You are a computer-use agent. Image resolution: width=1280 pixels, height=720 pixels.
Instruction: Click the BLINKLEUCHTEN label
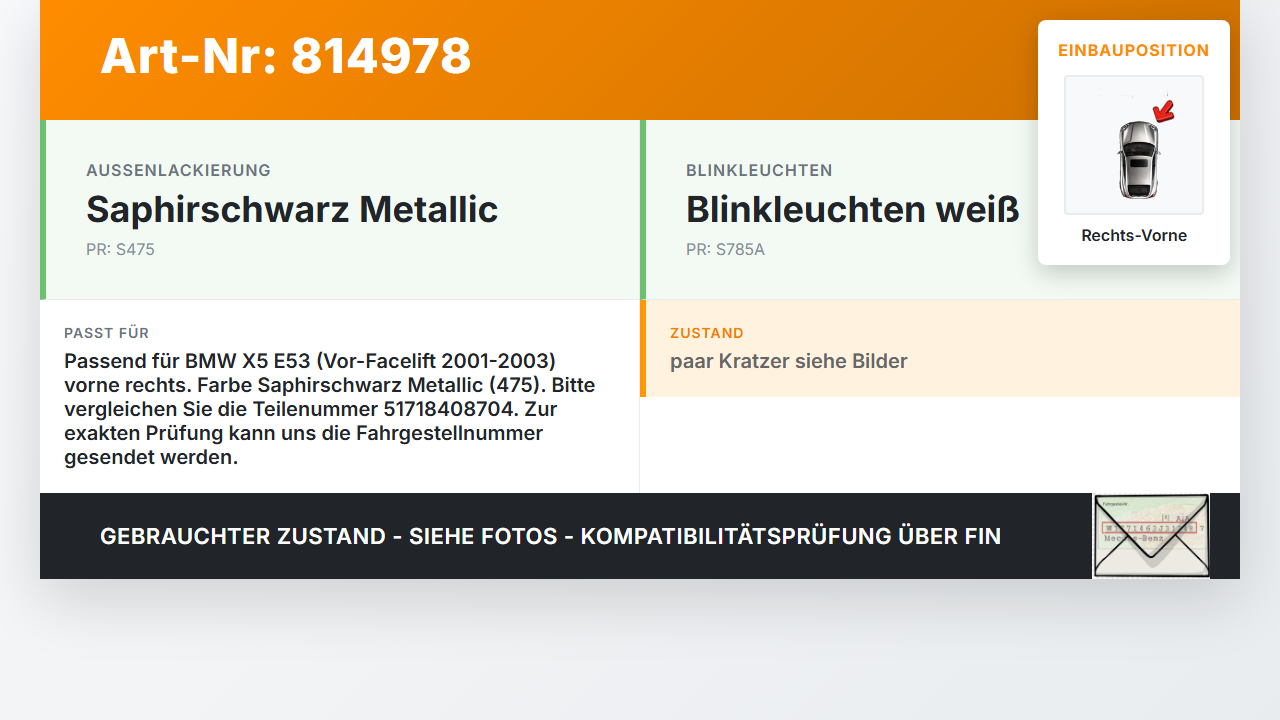point(759,171)
